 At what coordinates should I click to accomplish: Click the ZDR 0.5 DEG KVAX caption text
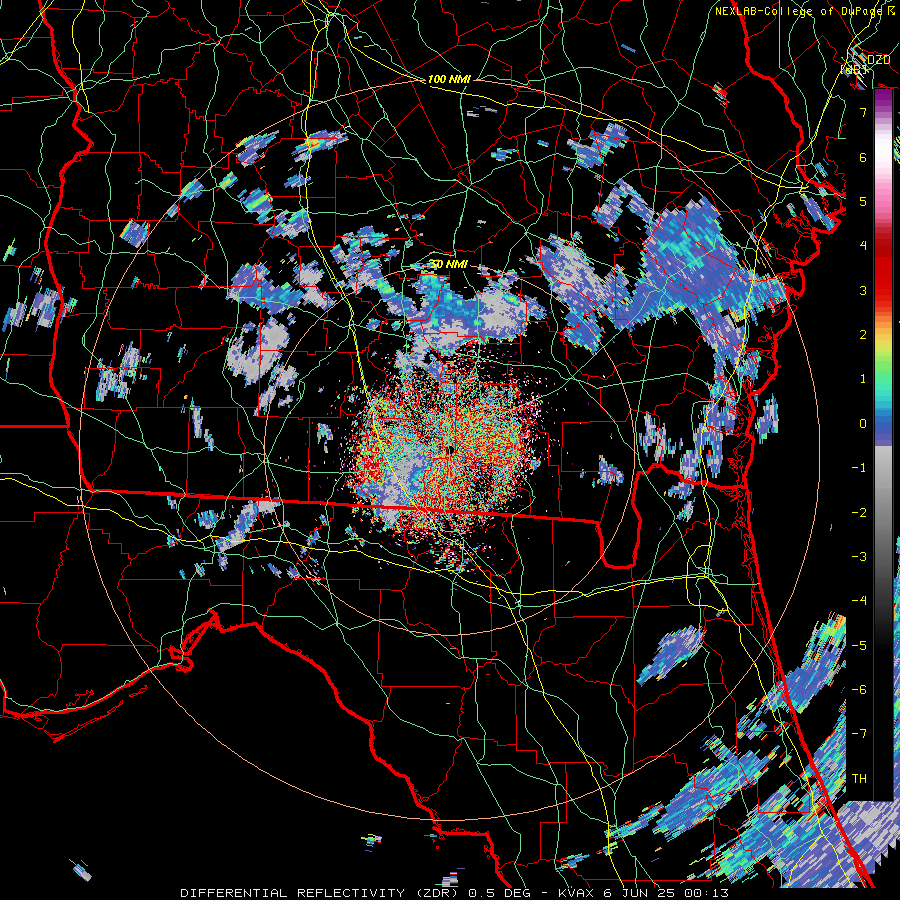pyautogui.click(x=455, y=893)
